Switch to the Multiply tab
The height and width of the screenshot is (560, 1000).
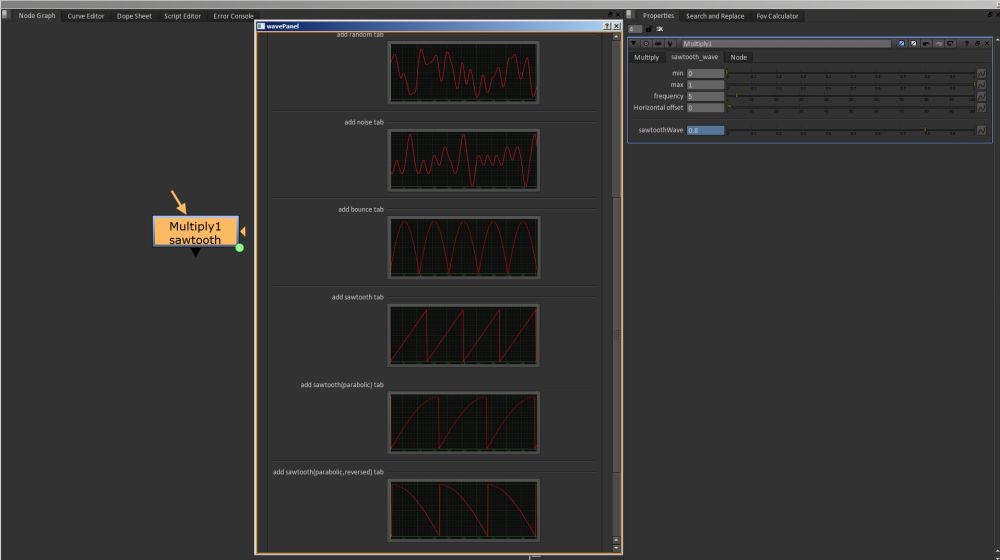coord(646,57)
